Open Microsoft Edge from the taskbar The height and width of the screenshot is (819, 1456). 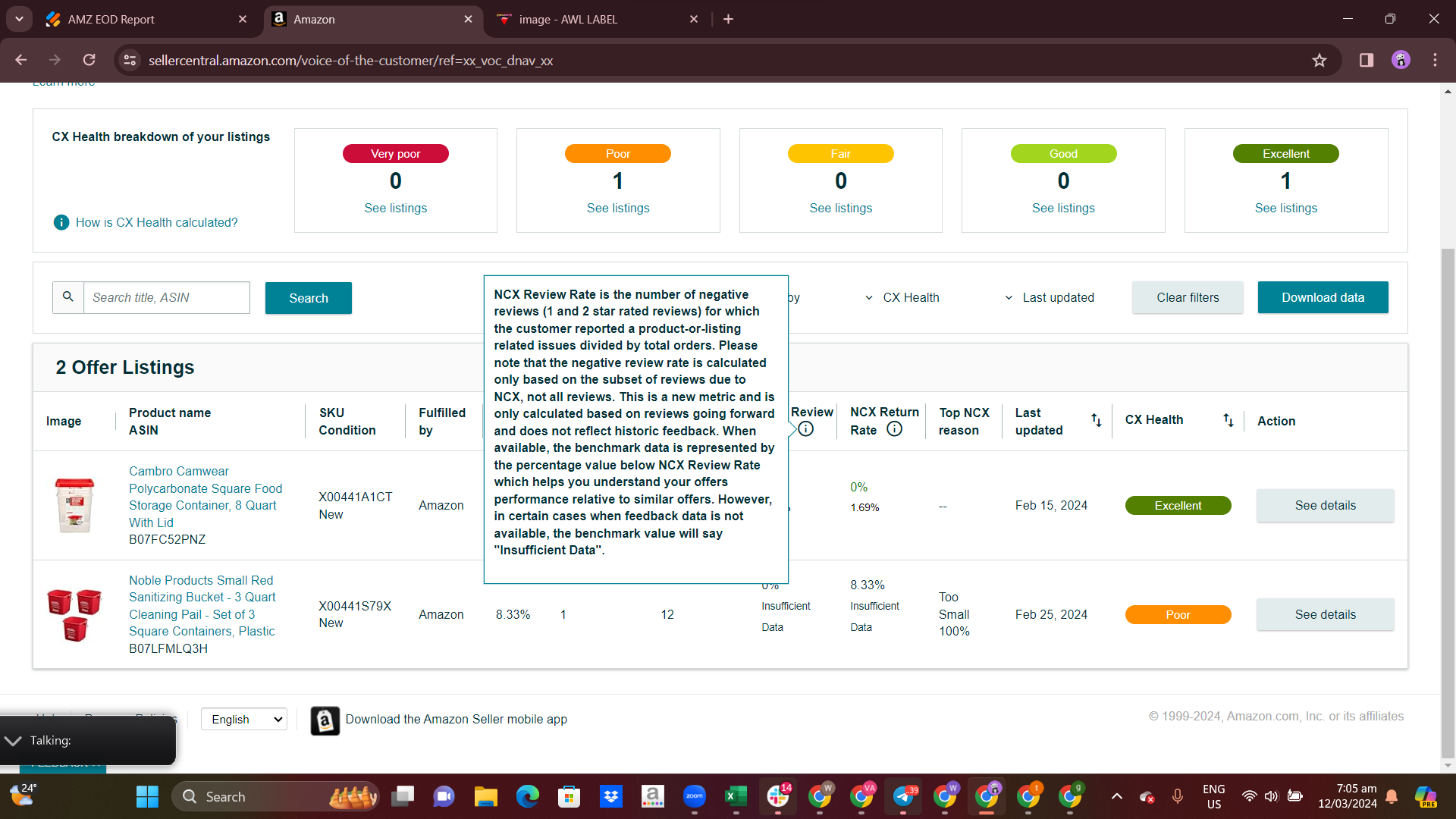click(x=527, y=796)
